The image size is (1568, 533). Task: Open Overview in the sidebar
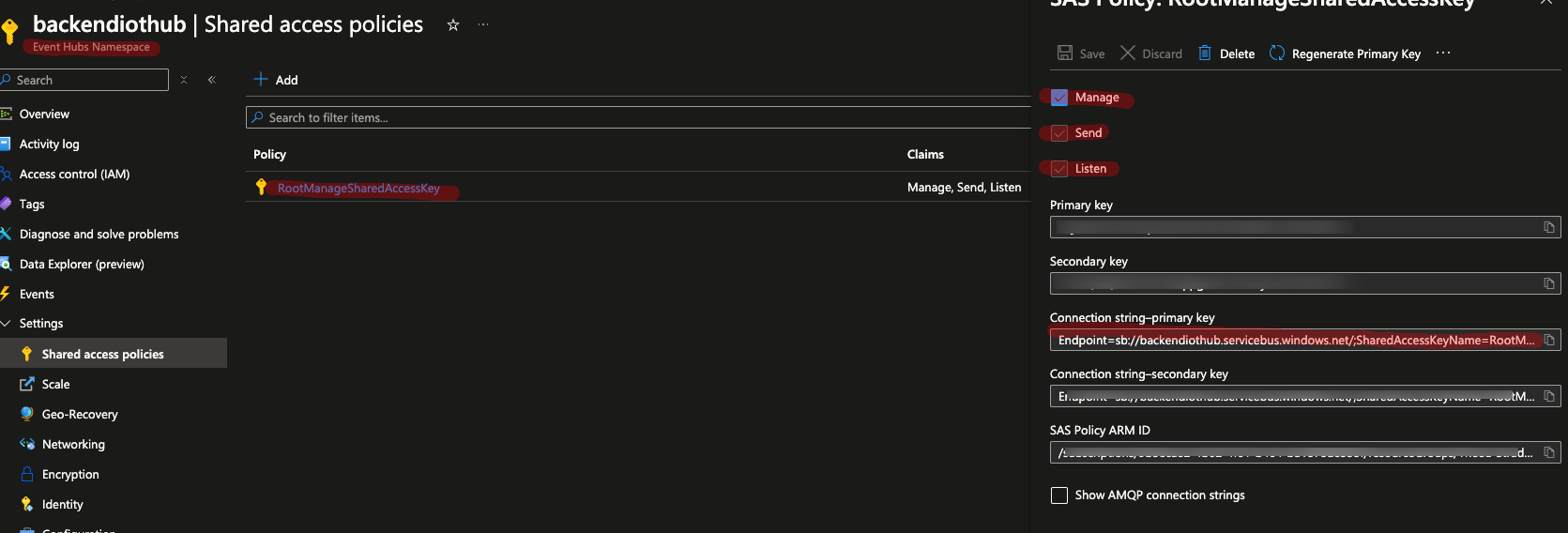(x=44, y=114)
